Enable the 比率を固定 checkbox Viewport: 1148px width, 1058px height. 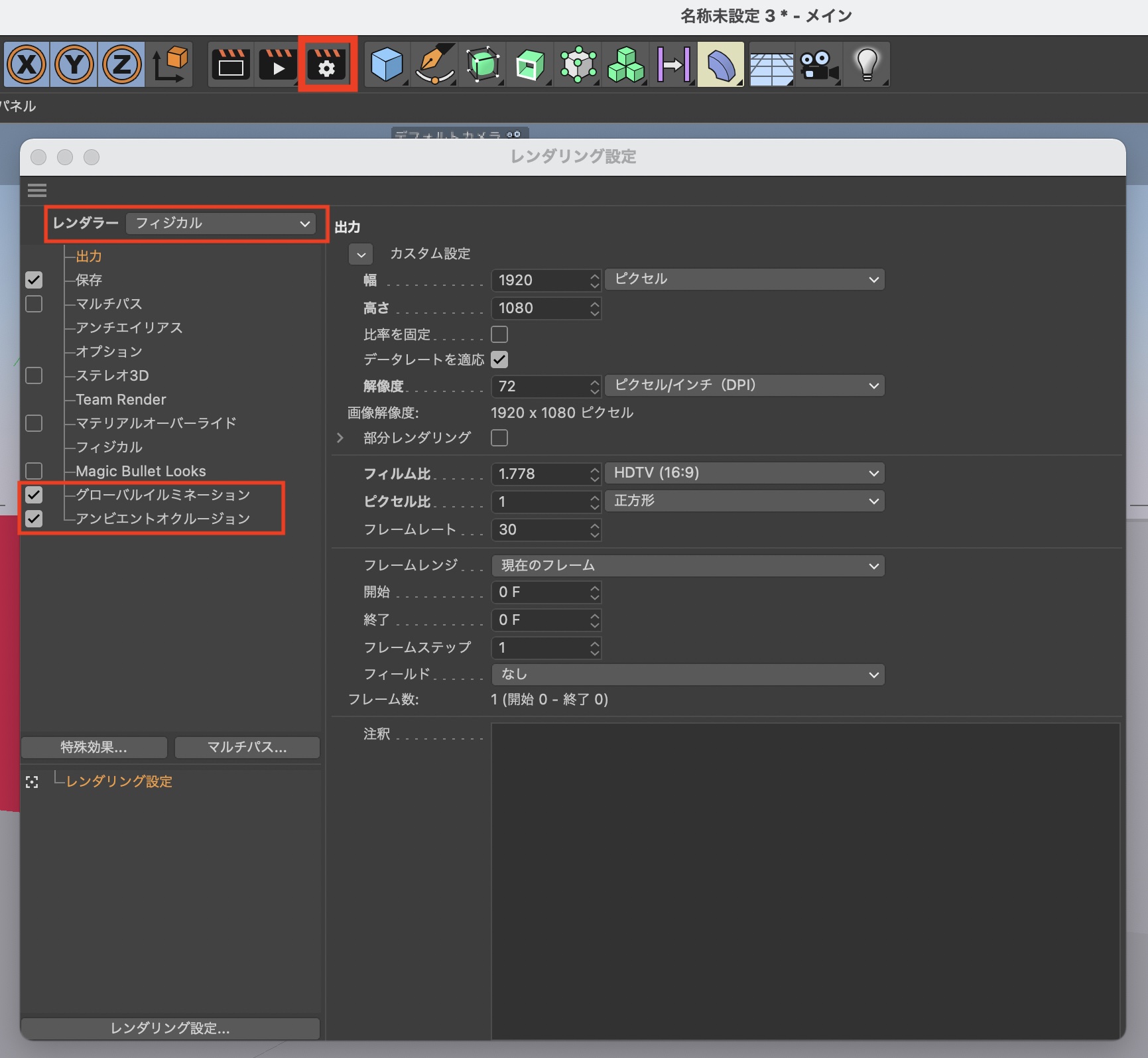[x=499, y=334]
